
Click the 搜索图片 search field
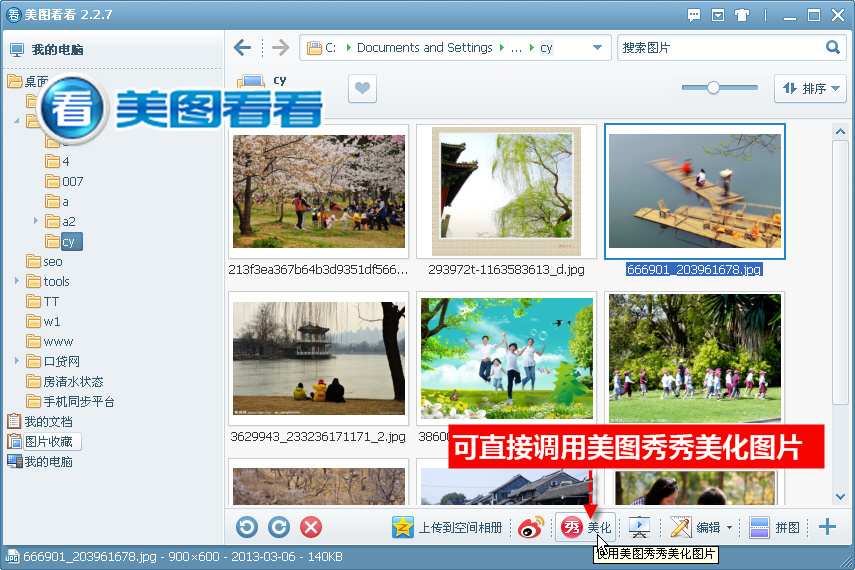pos(722,47)
